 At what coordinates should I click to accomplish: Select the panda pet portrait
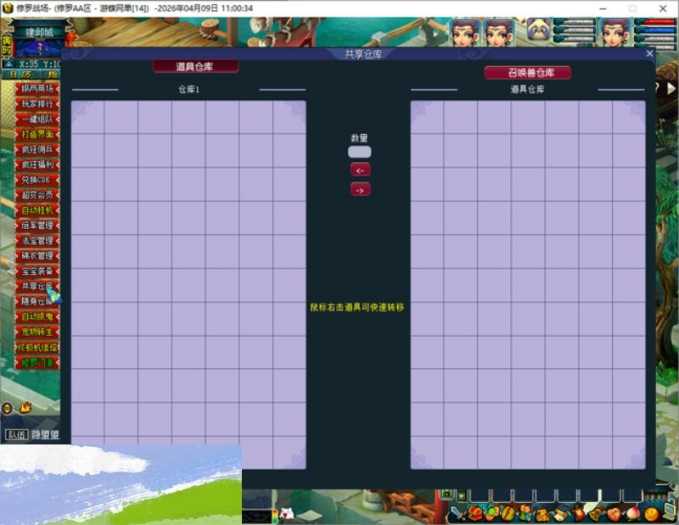click(539, 31)
